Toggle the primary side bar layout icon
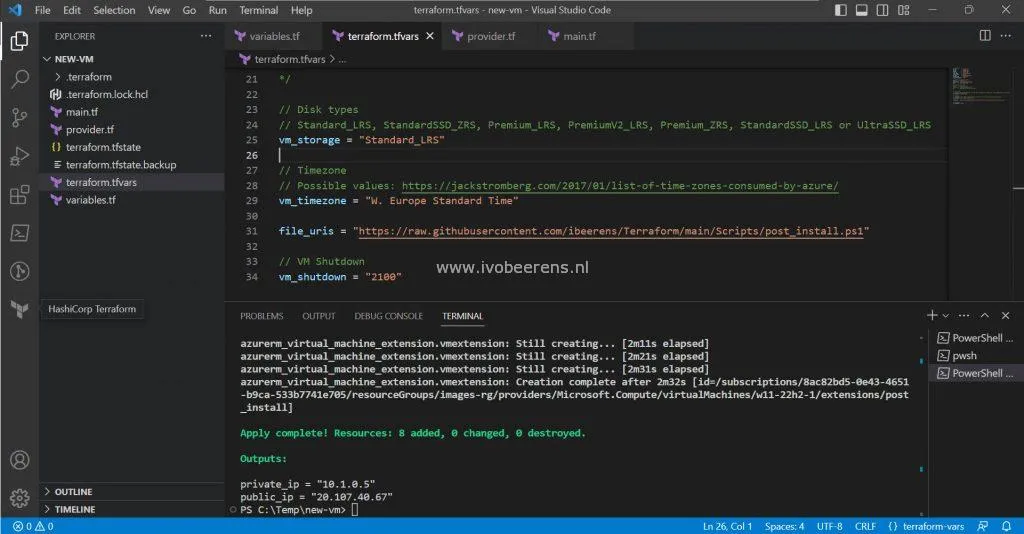1024x534 pixels. tap(841, 10)
